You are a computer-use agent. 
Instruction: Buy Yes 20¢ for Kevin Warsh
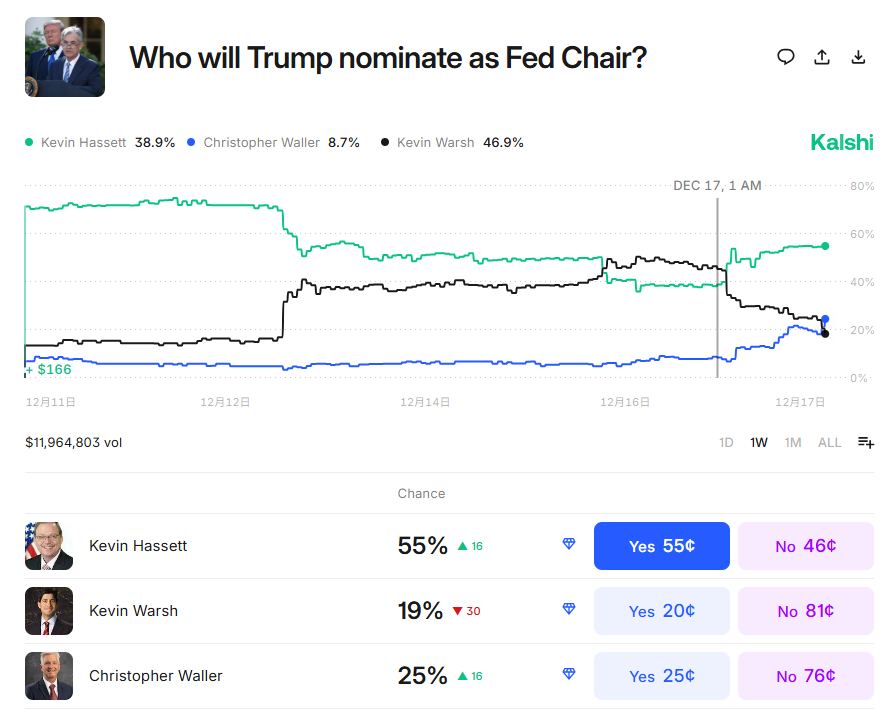(x=661, y=611)
